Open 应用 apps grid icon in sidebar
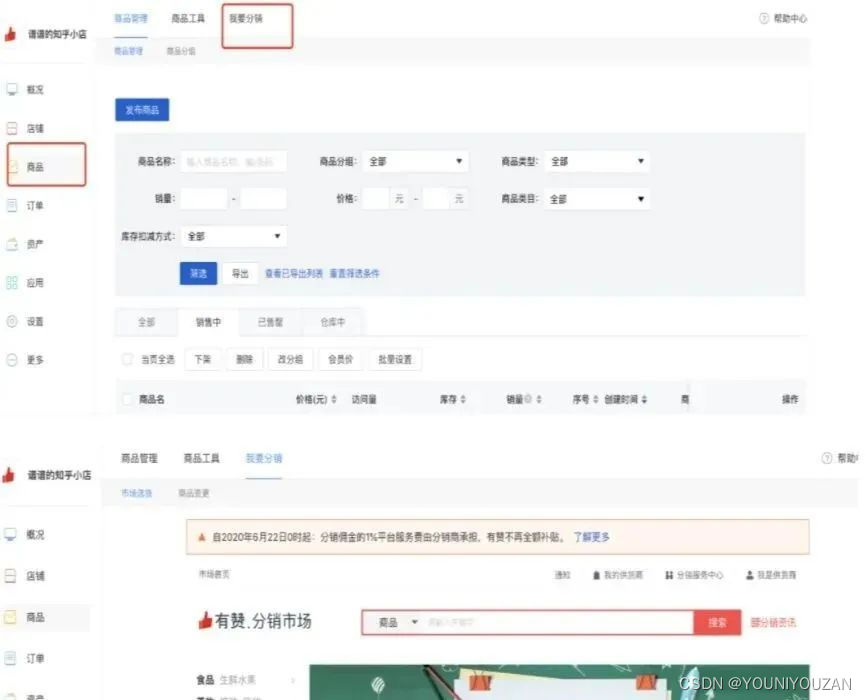Image resolution: width=866 pixels, height=700 pixels. click(12, 283)
